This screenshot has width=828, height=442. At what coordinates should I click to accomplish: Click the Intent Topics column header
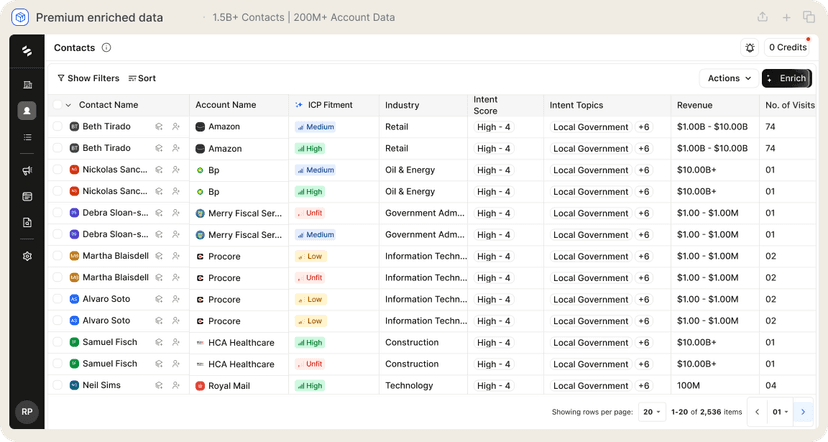coord(576,105)
